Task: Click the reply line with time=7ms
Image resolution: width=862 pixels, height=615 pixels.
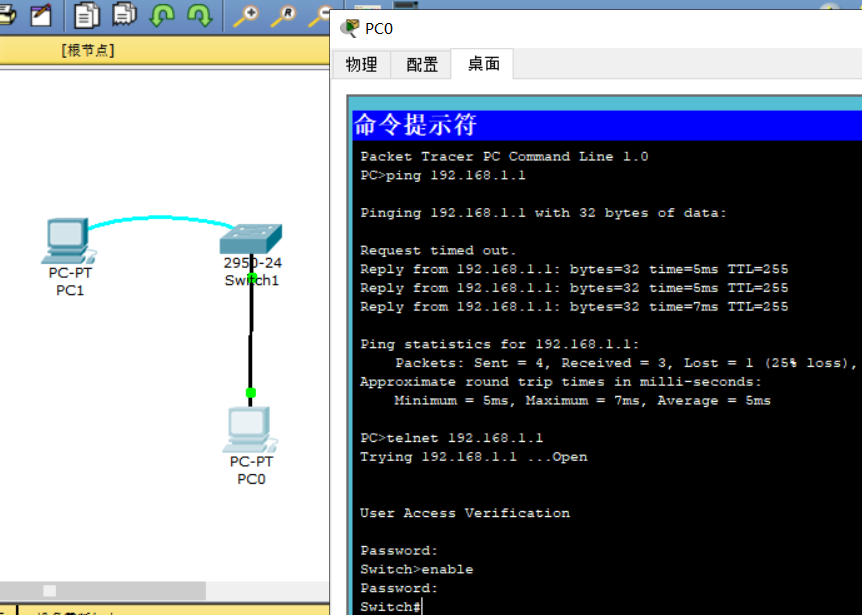Action: [x=574, y=307]
